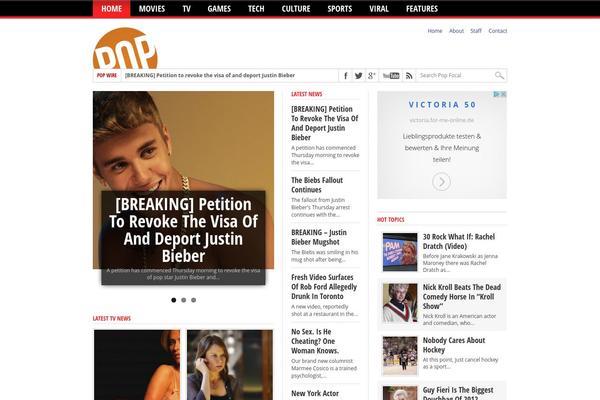Image resolution: width=600 pixels, height=400 pixels.
Task: Open the MOVIES nav section
Action: coord(152,8)
